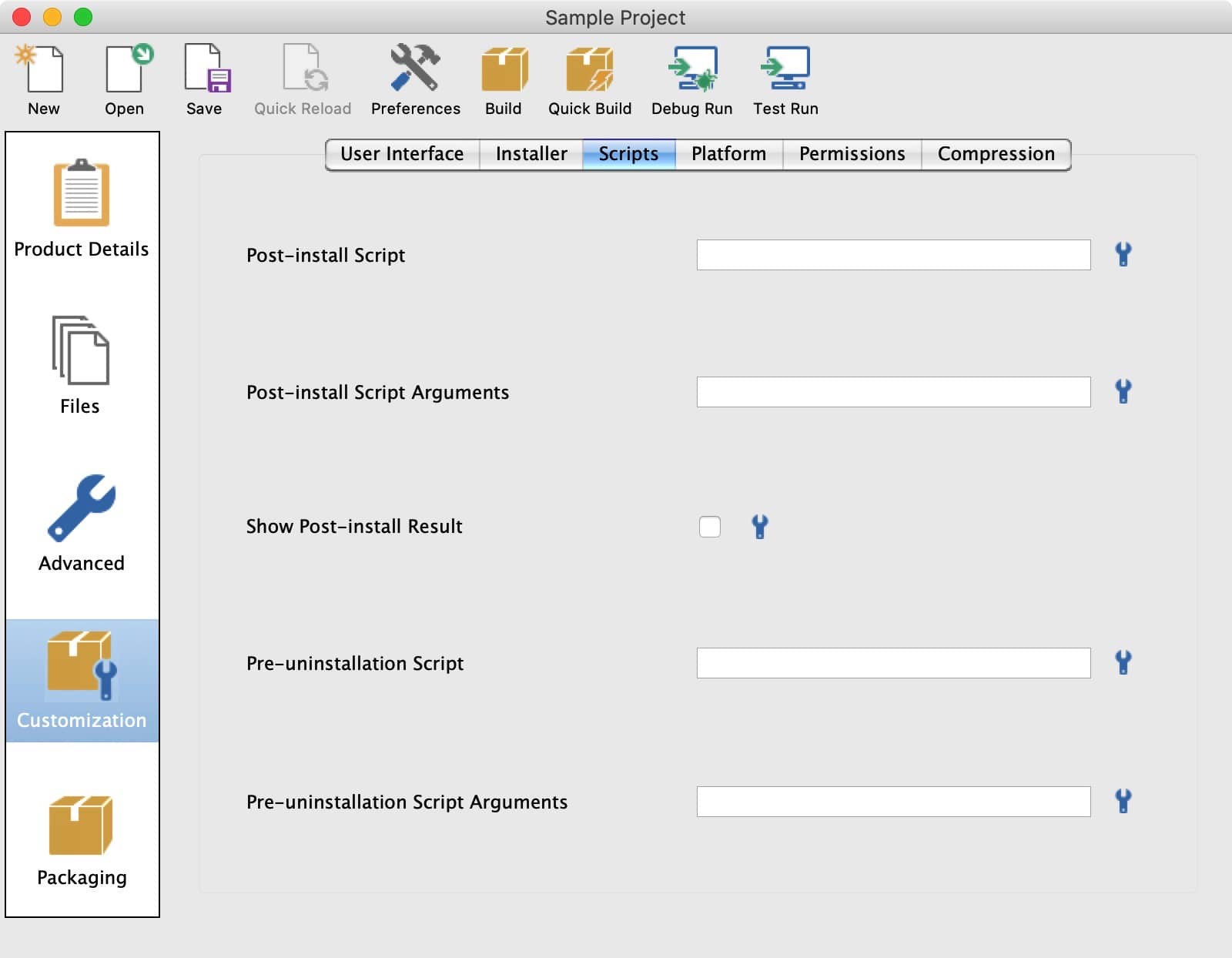Click the wrench beside Post-install Script Arguments
Viewport: 1232px width, 958px height.
coord(1123,391)
